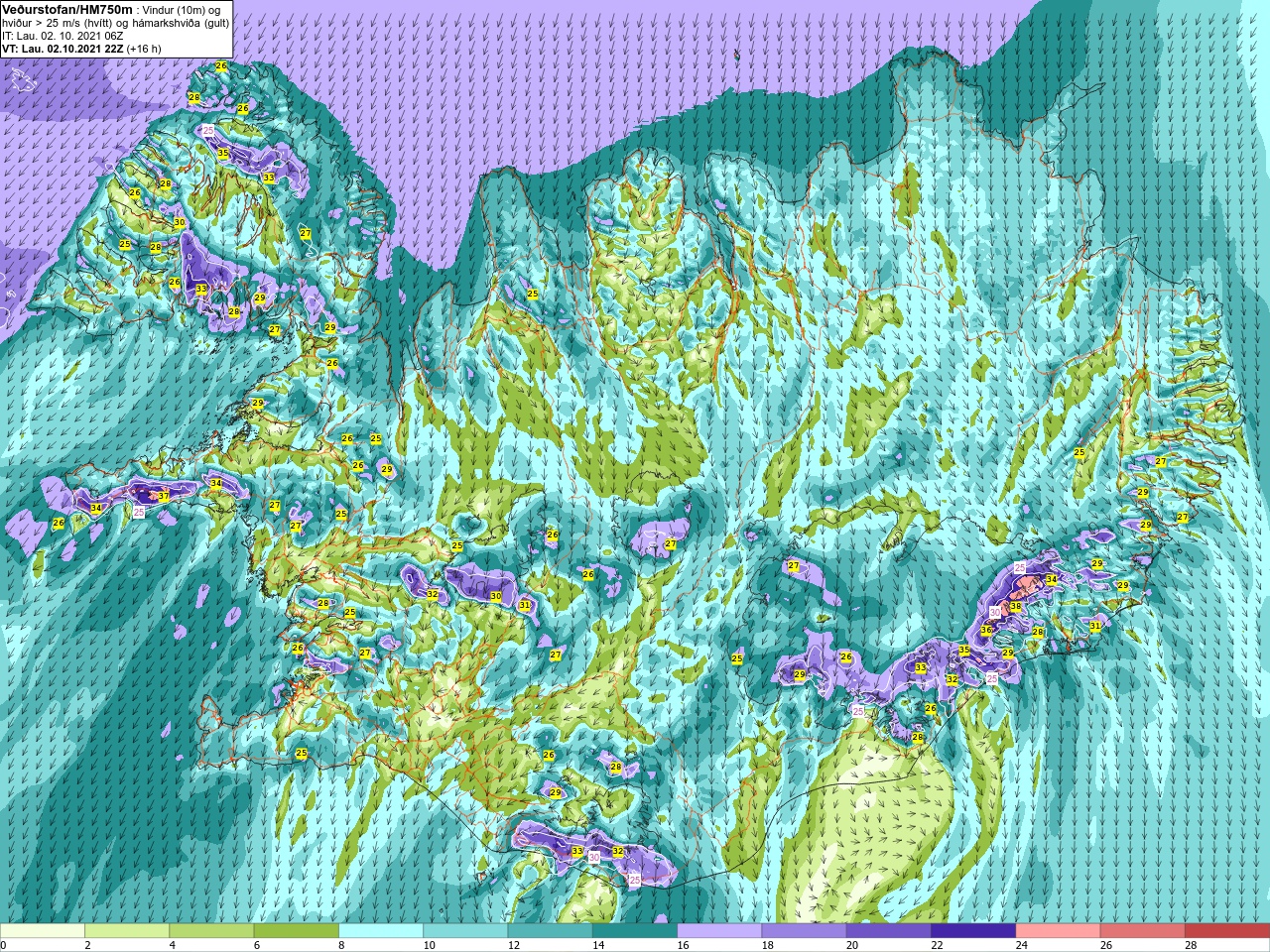Viewport: 1270px width, 952px height.
Task: Click the pale yellow 0–2 m/s legend swatch
Action: (x=43, y=931)
